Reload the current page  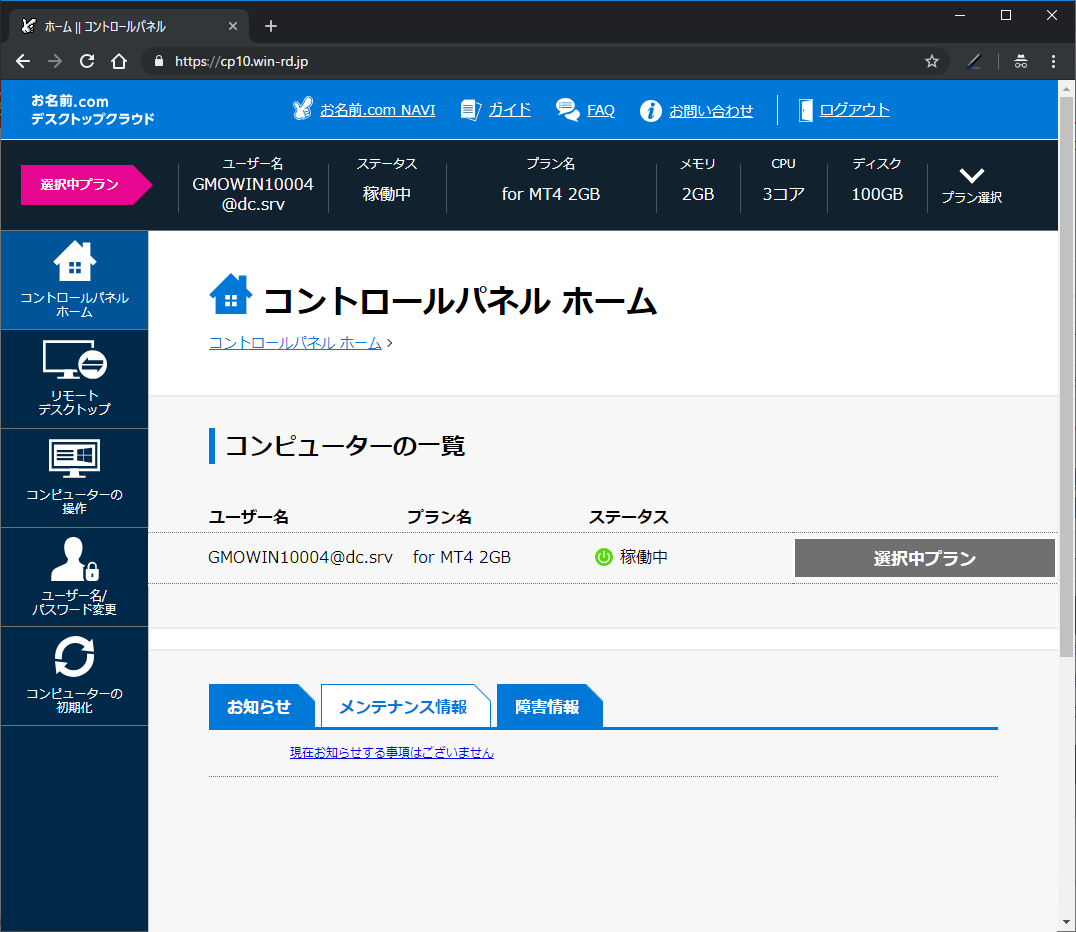87,61
